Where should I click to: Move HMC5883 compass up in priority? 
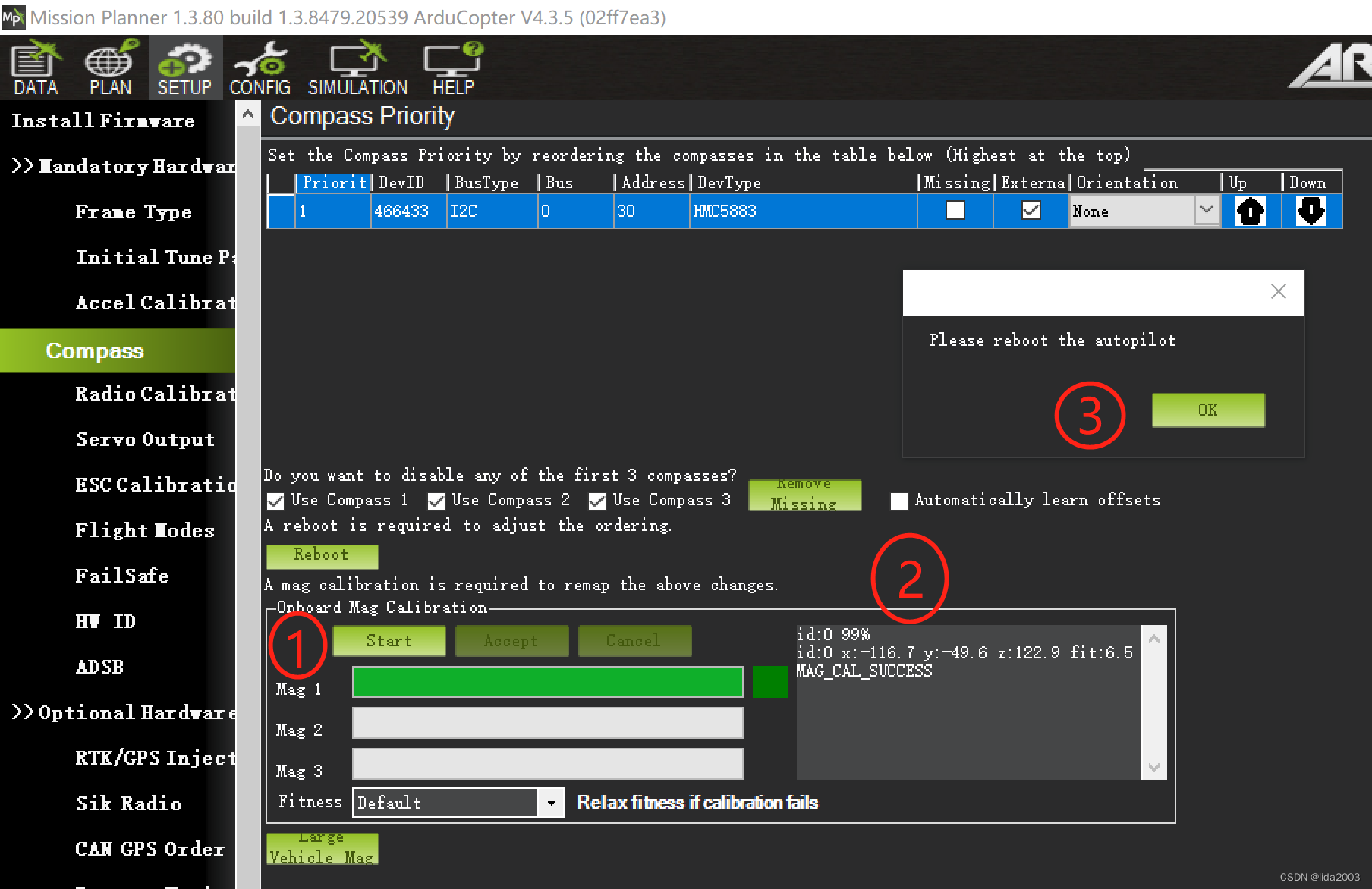point(1251,211)
